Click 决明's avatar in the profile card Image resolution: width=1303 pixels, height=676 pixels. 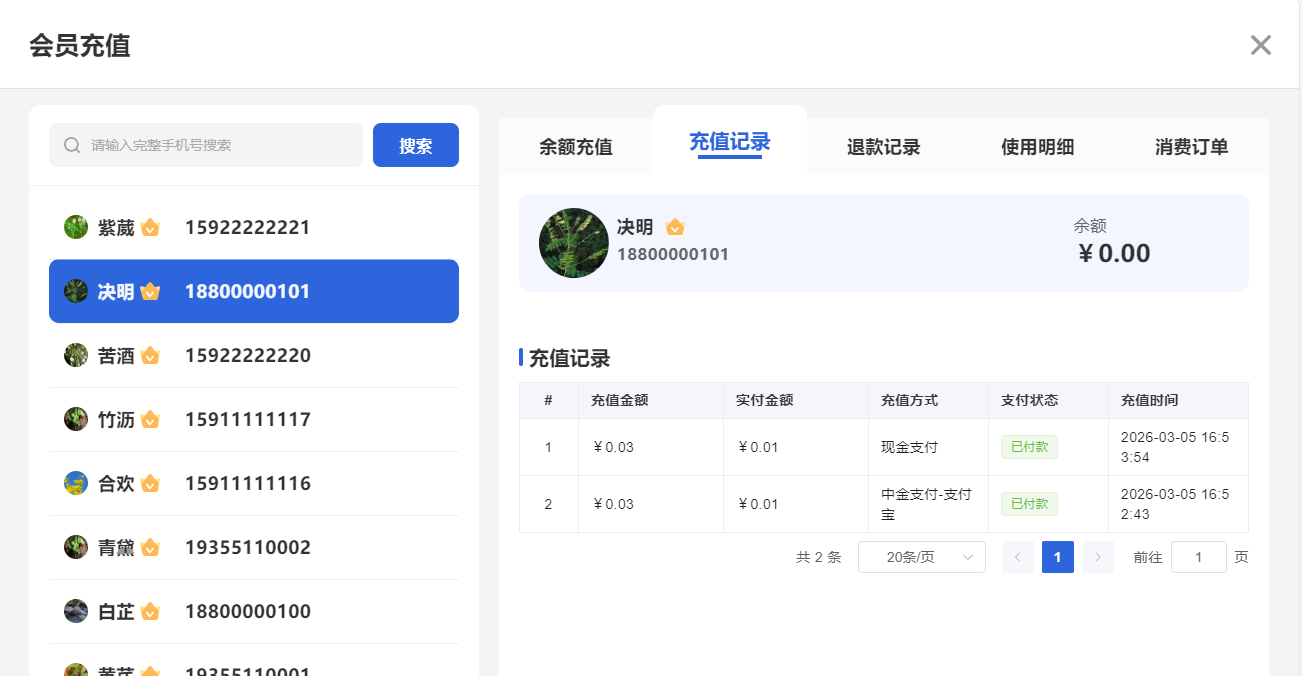tap(573, 242)
